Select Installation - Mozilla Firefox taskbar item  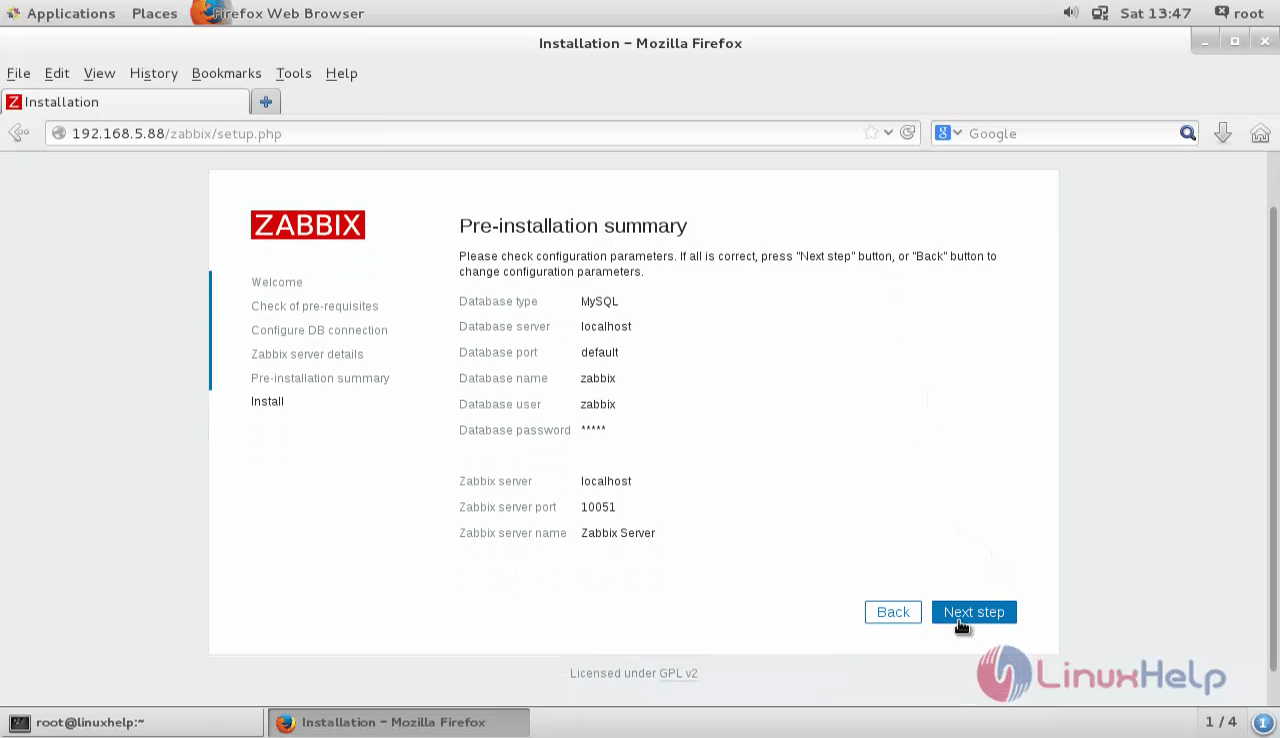pyautogui.click(x=398, y=722)
